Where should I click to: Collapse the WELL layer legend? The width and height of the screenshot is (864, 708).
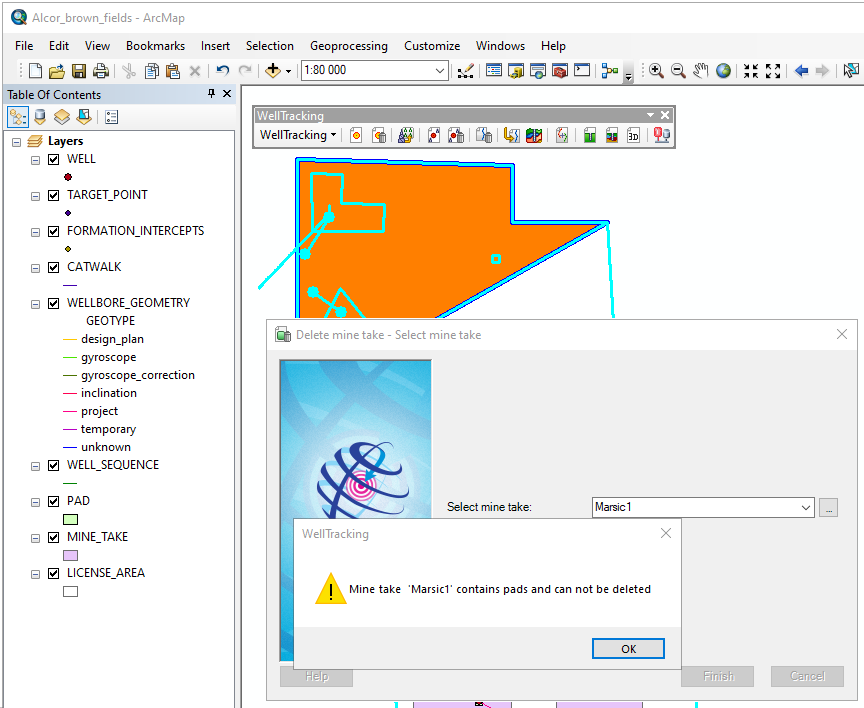coord(35,160)
